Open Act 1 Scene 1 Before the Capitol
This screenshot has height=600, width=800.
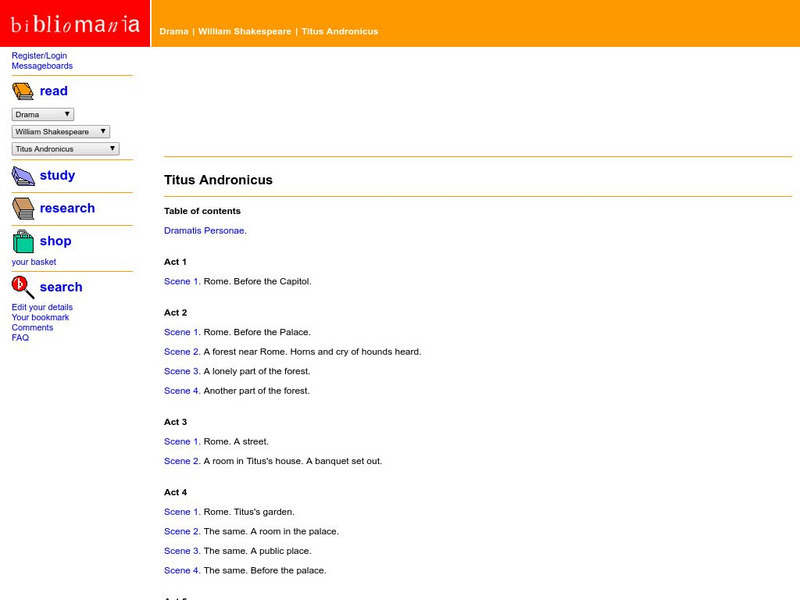click(x=182, y=281)
